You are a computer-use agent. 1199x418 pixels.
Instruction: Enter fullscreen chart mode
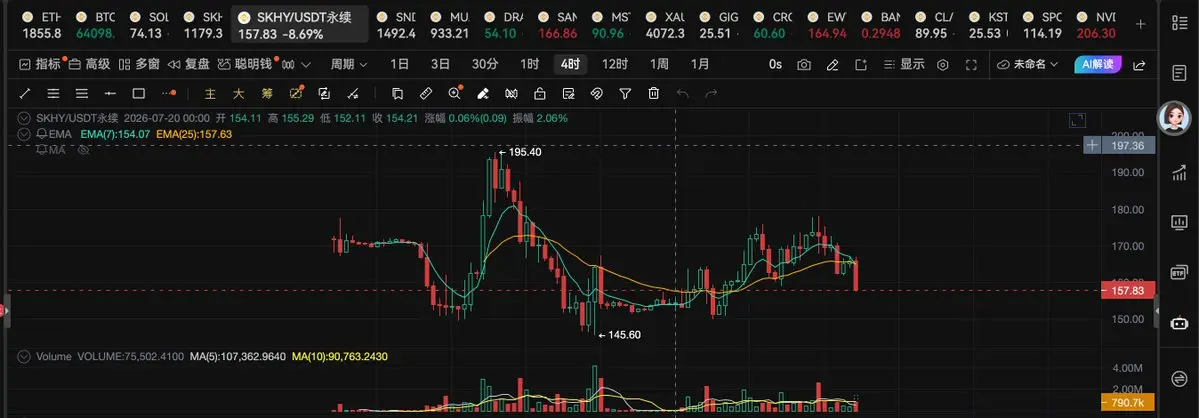pyautogui.click(x=971, y=65)
